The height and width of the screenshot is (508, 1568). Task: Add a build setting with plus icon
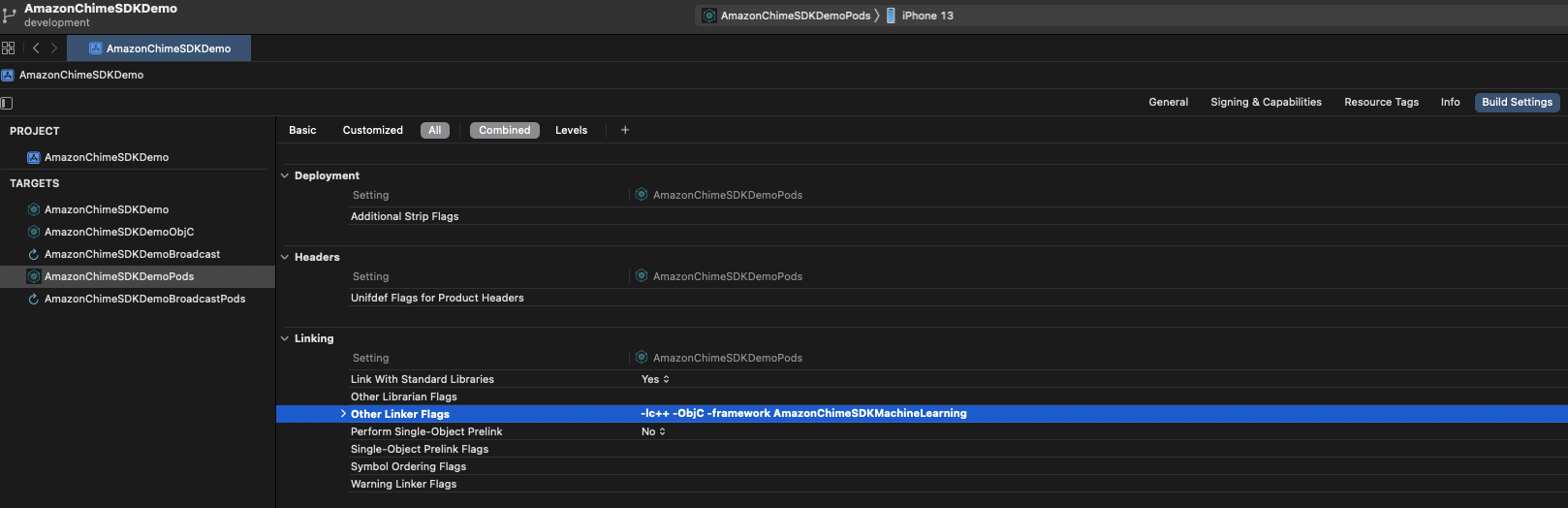coord(625,130)
